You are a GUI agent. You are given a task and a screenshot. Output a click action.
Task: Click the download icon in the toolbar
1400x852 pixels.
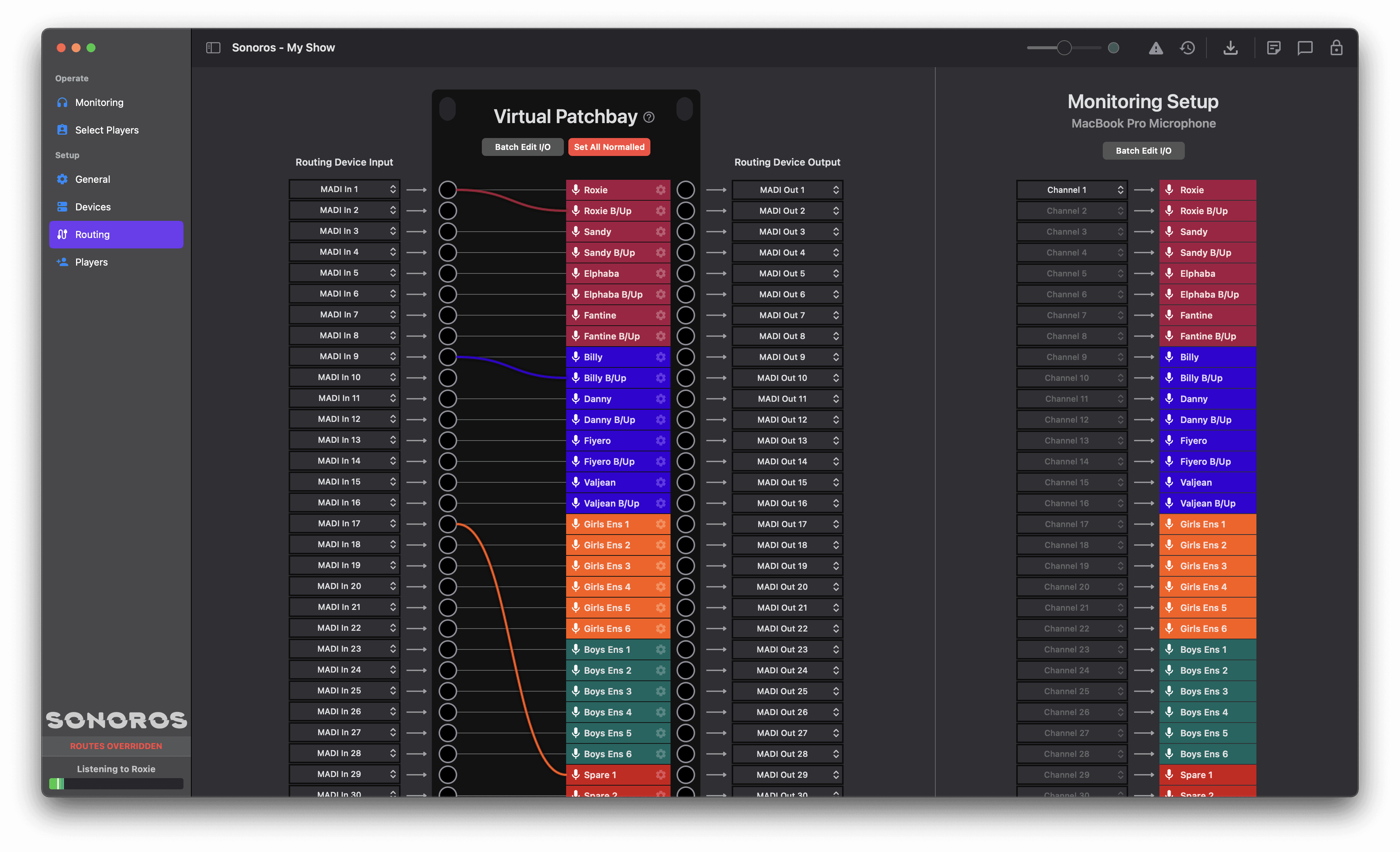(x=1230, y=48)
